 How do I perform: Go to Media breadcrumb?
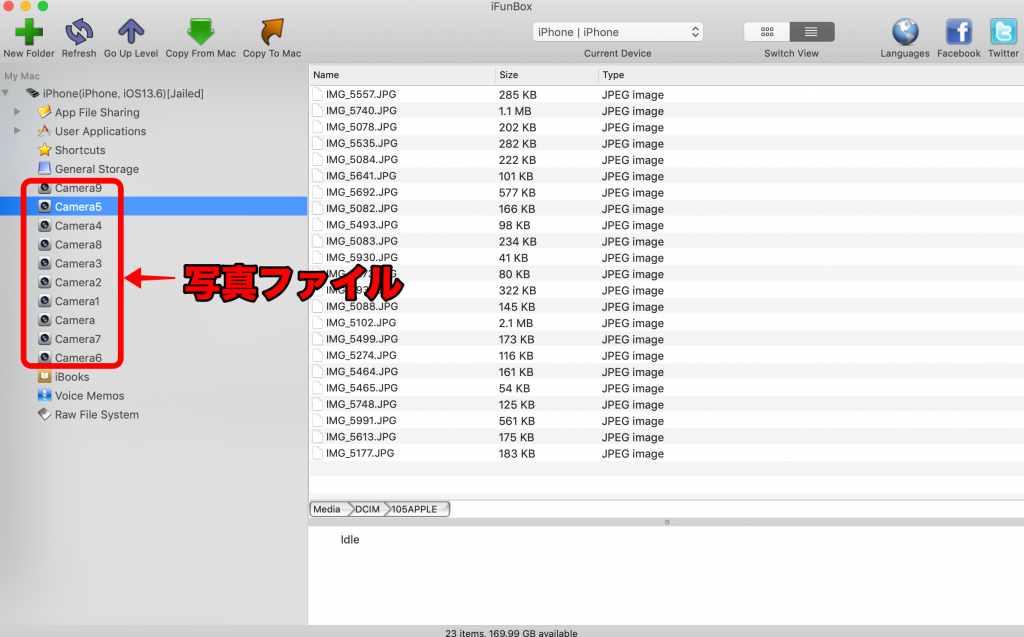[327, 509]
